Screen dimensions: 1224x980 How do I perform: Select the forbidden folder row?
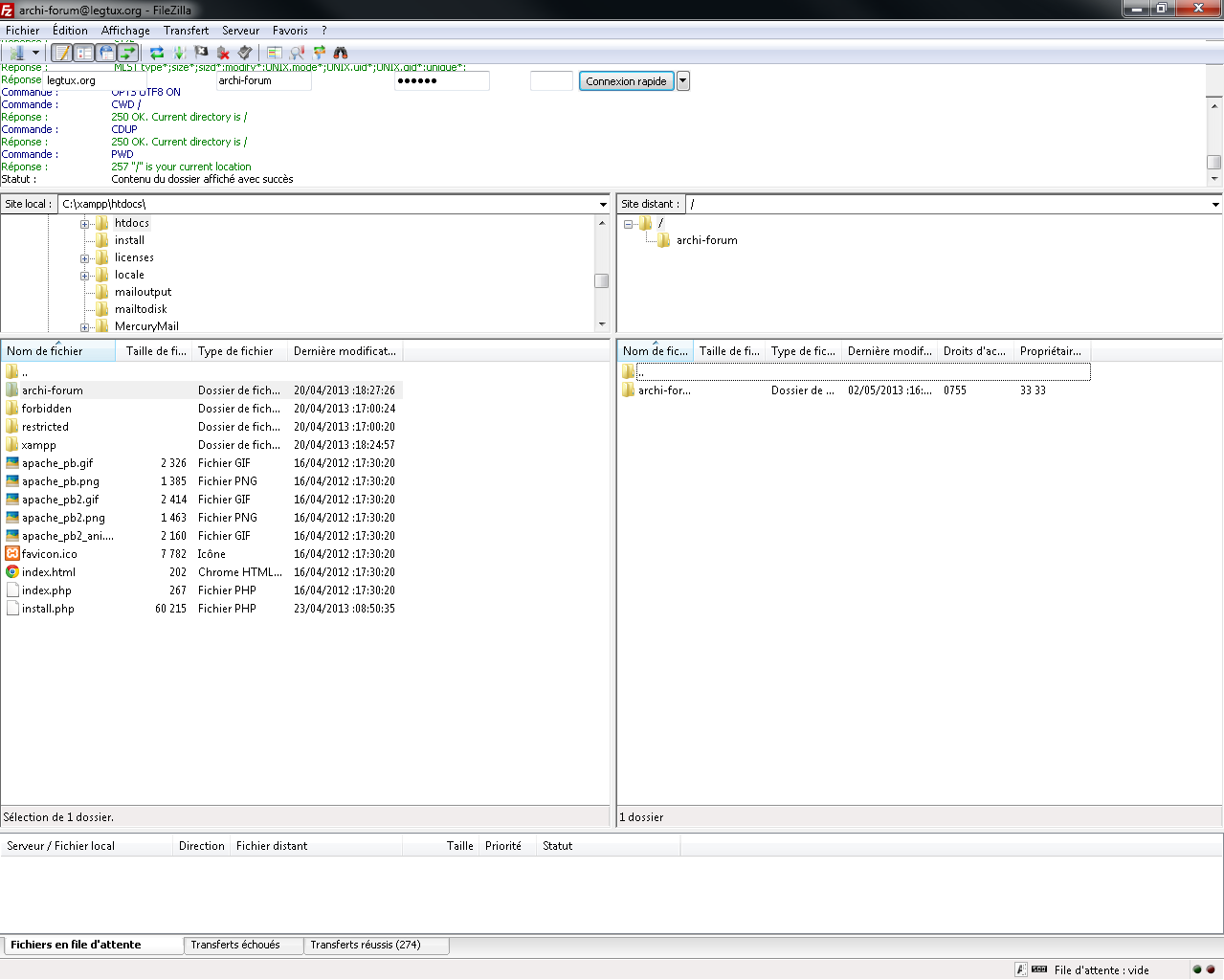coord(201,409)
